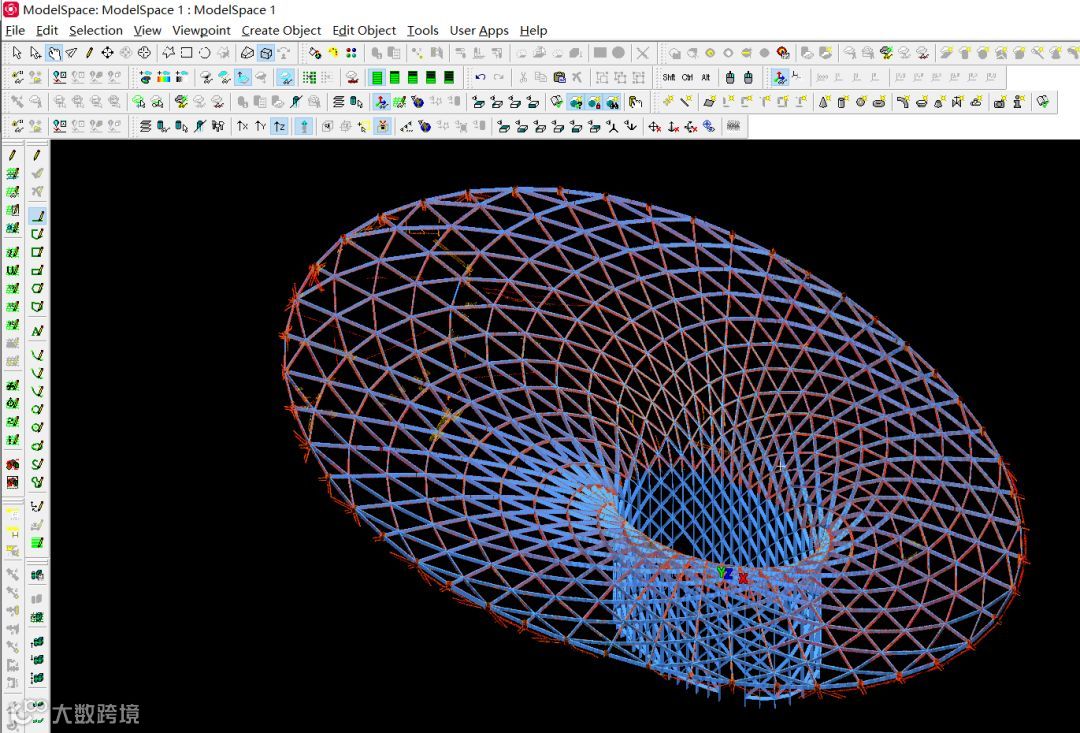
Task: Open the User Apps menu
Action: pos(479,30)
